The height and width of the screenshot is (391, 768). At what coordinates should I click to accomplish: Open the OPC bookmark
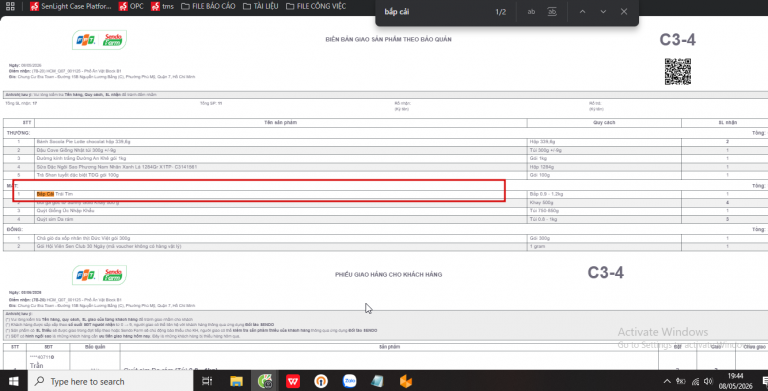131,6
